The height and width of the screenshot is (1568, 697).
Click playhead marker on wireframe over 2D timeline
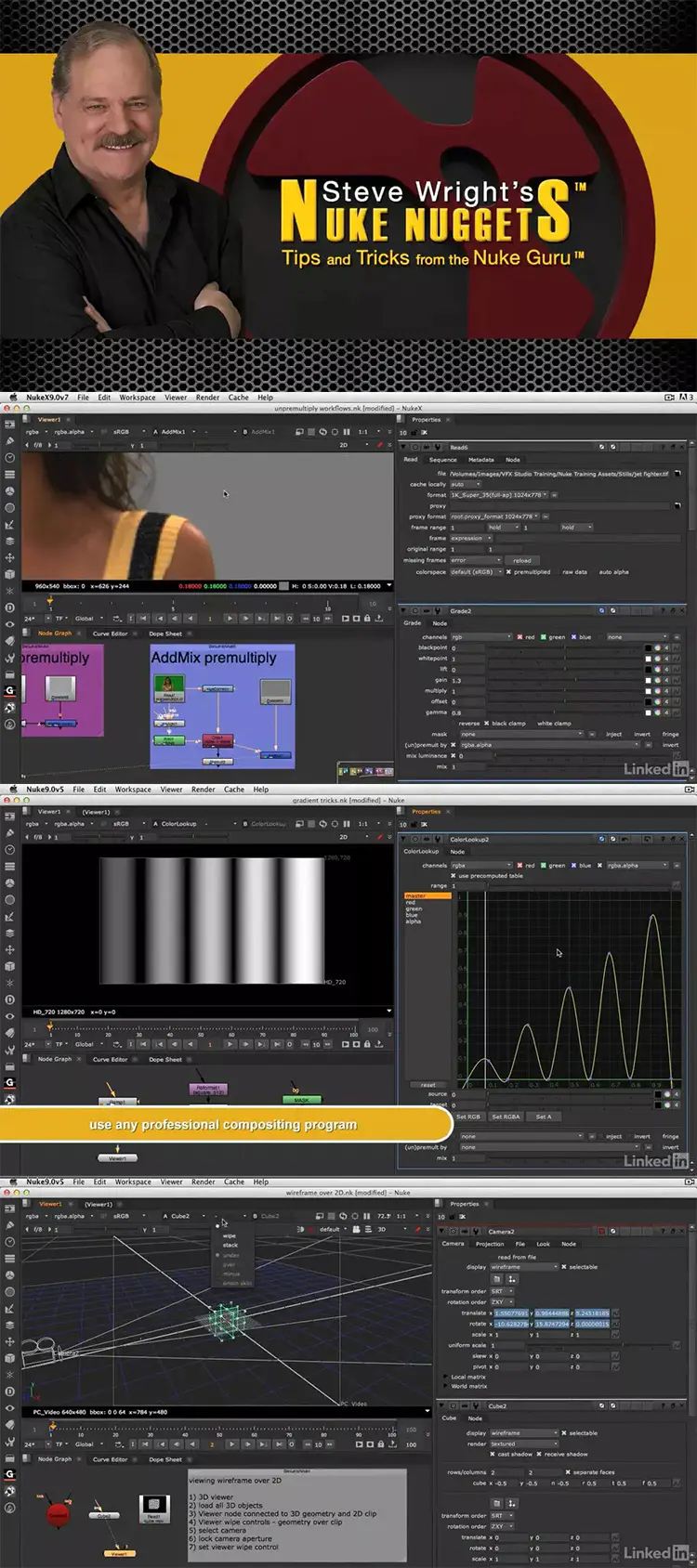pyautogui.click(x=52, y=1426)
